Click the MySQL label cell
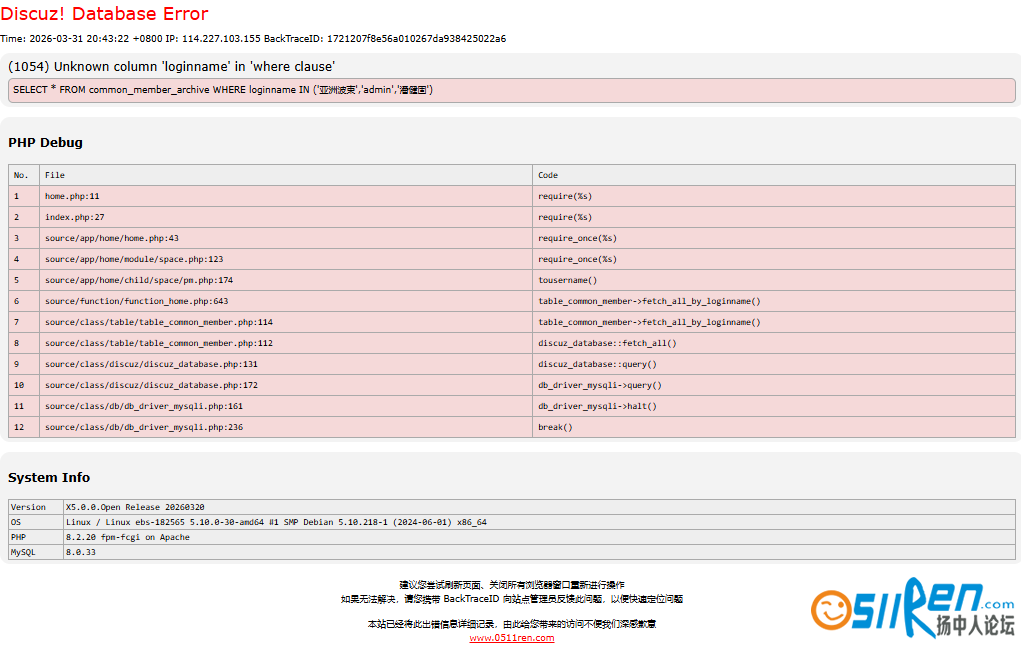 click(x=36, y=552)
